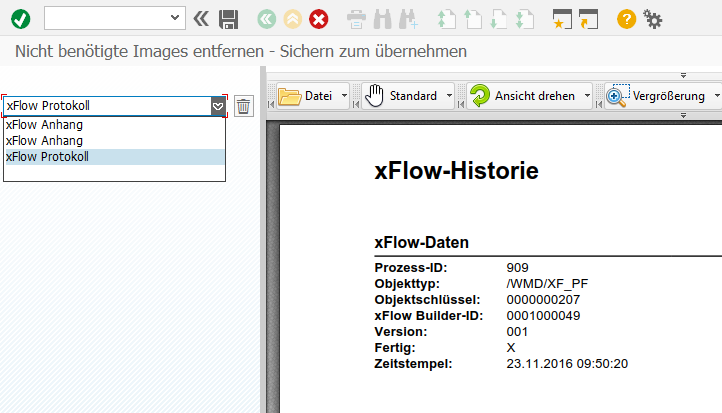Click the red Cancel icon
The height and width of the screenshot is (413, 722).
tap(318, 18)
